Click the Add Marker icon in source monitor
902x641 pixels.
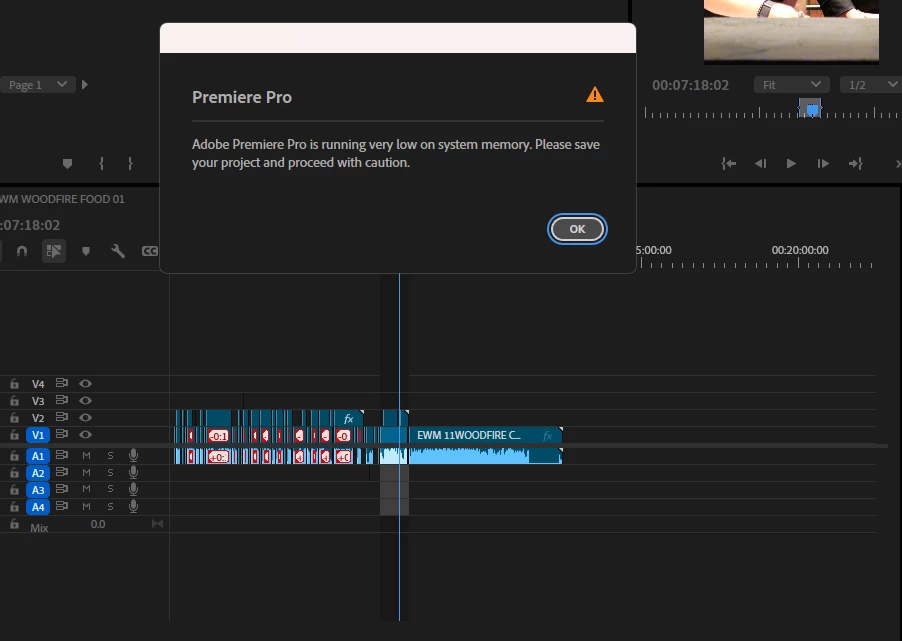67,164
